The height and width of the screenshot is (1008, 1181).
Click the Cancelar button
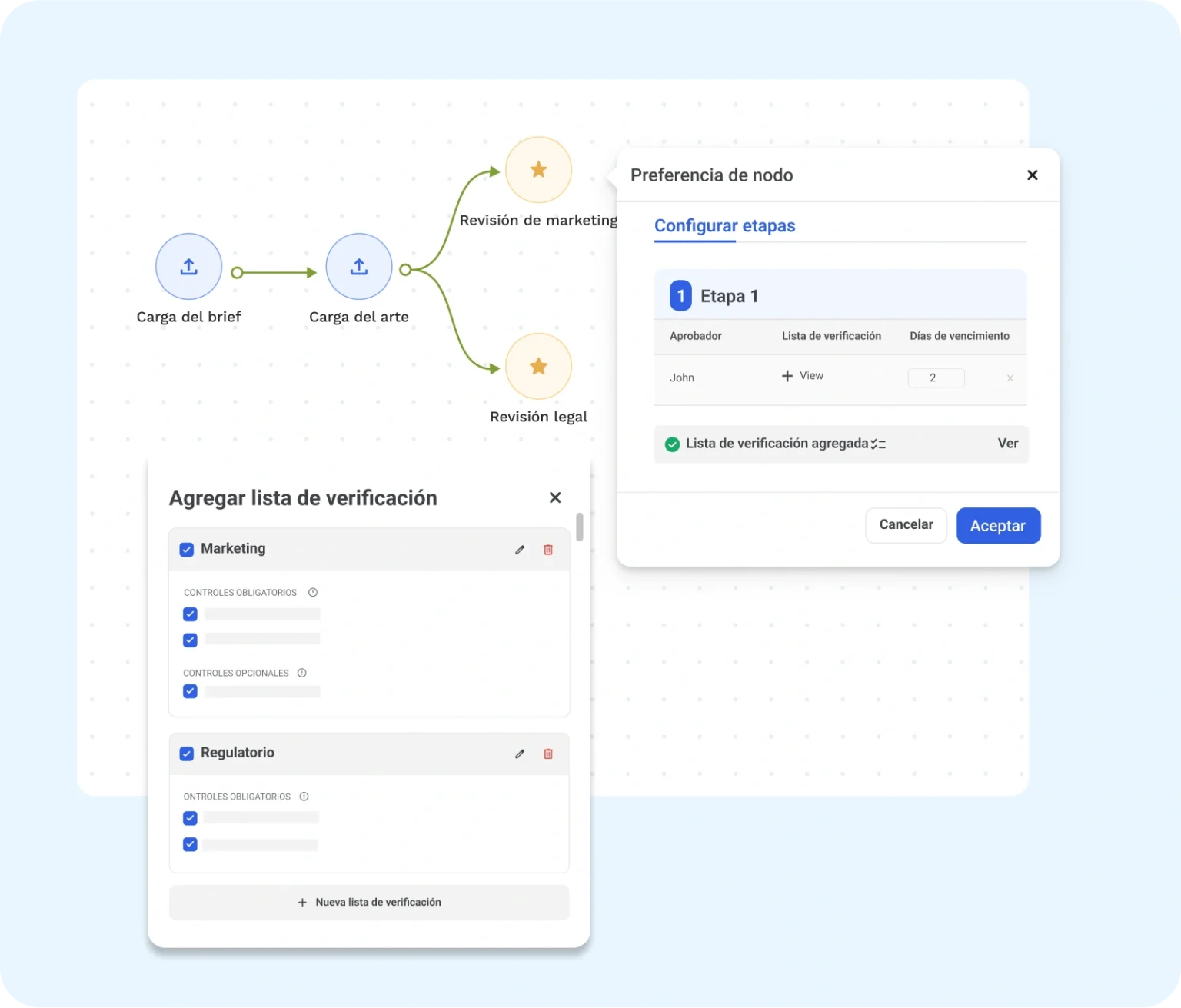pyautogui.click(x=906, y=525)
